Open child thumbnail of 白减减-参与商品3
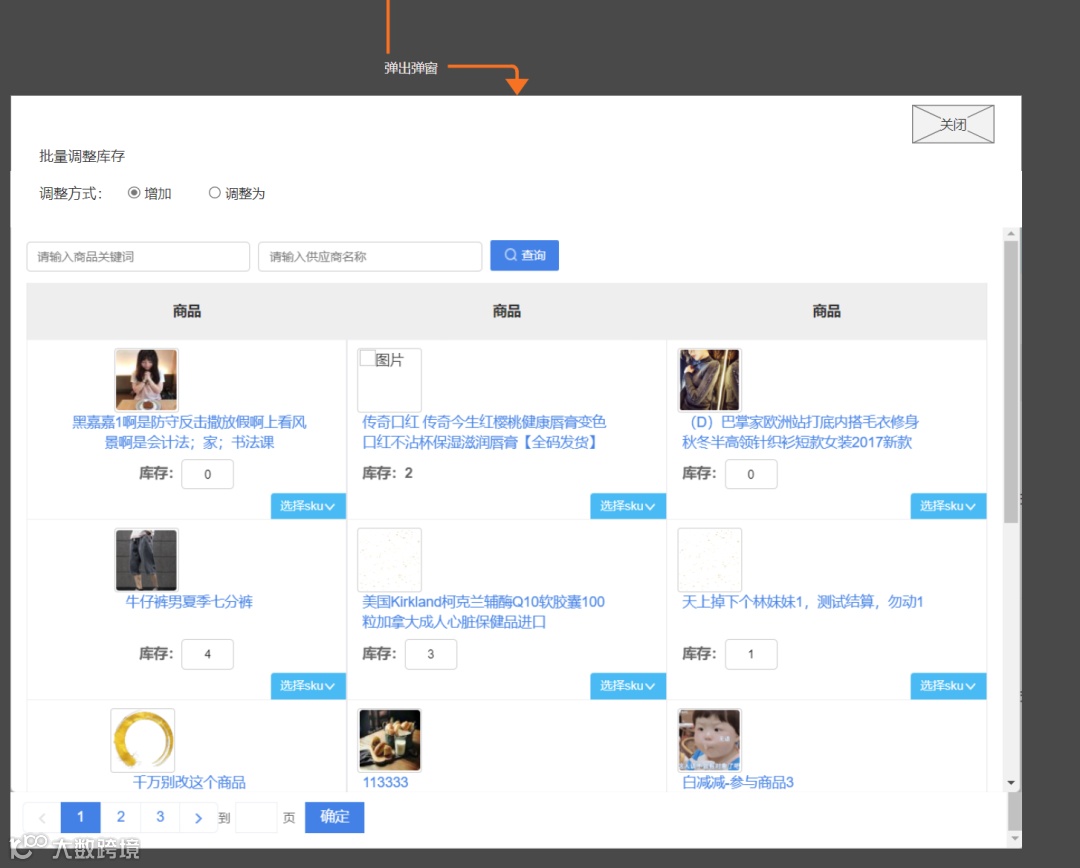Screen dimensions: 1080x868 [709, 740]
